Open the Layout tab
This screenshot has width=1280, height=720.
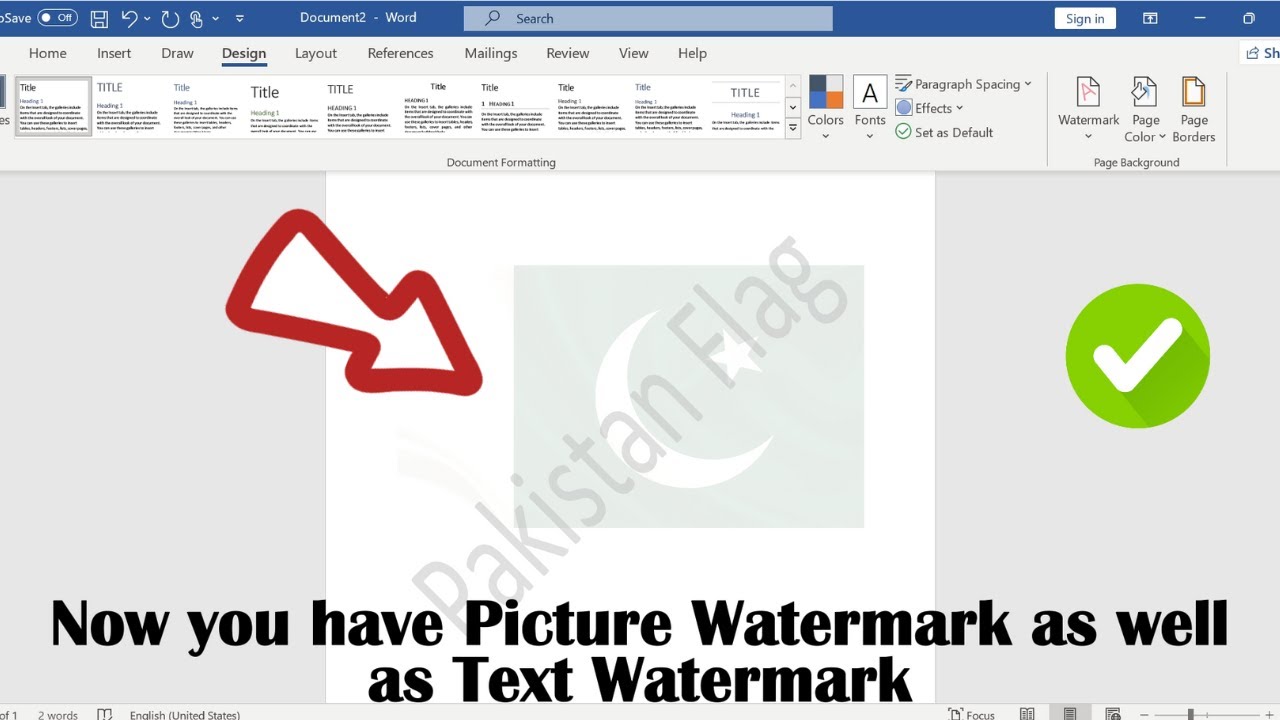(316, 53)
